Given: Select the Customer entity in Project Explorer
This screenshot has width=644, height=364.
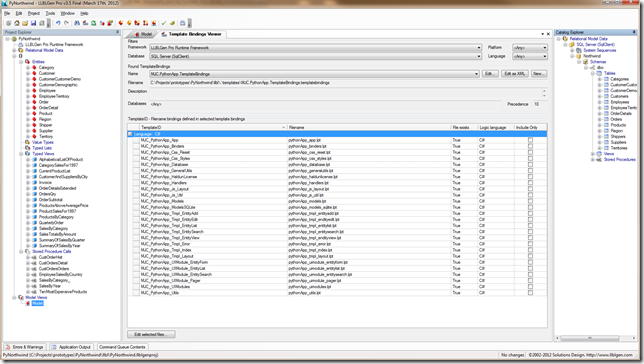Looking at the screenshot, I should point(47,73).
